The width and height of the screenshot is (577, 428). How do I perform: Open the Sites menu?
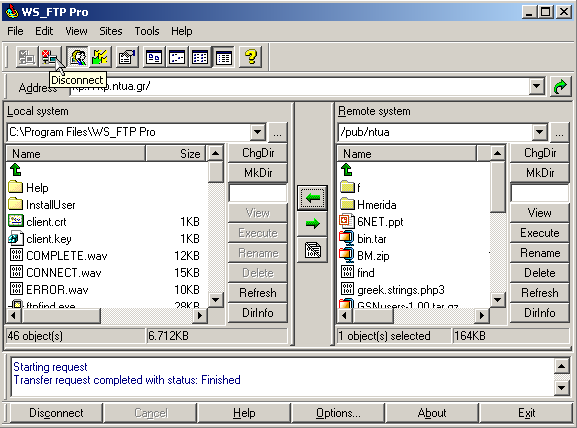point(110,31)
